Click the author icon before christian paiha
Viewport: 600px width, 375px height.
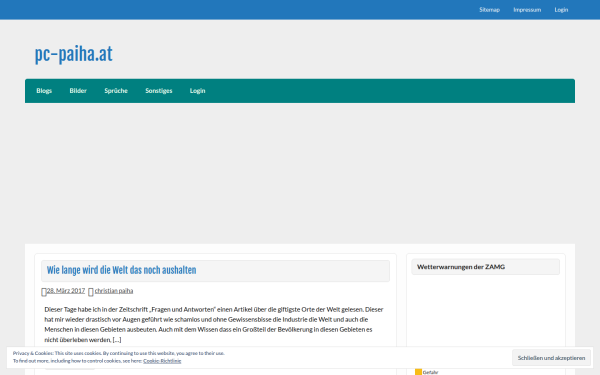(91, 292)
